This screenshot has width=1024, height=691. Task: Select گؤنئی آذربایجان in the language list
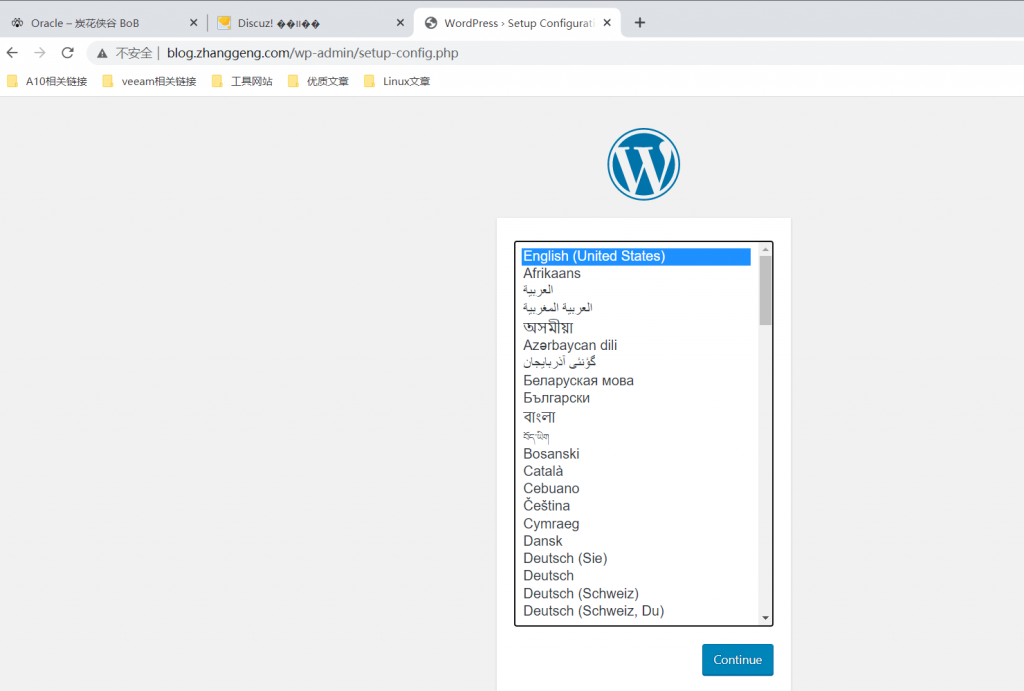[x=636, y=362]
